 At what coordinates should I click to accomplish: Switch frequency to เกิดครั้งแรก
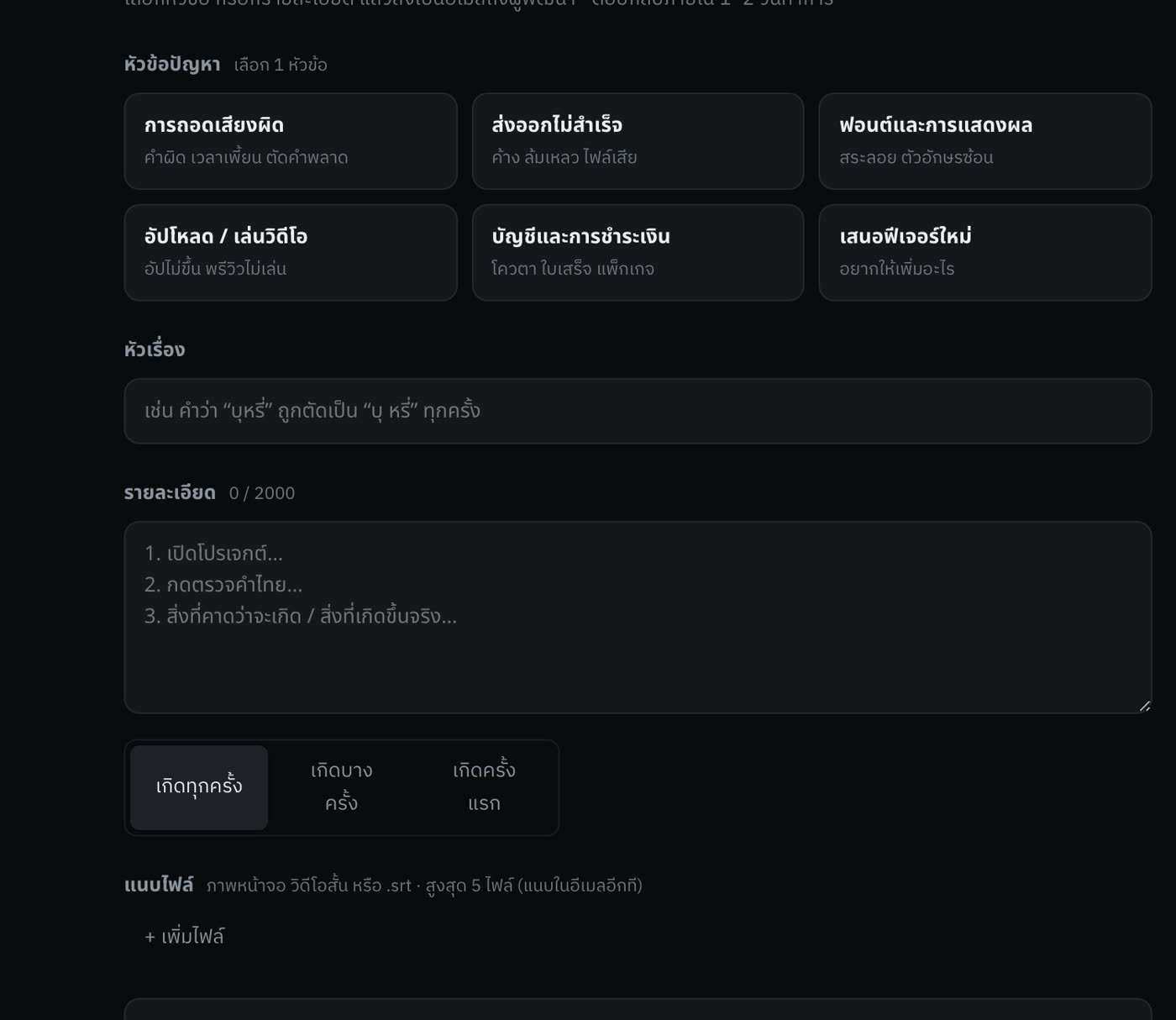484,787
